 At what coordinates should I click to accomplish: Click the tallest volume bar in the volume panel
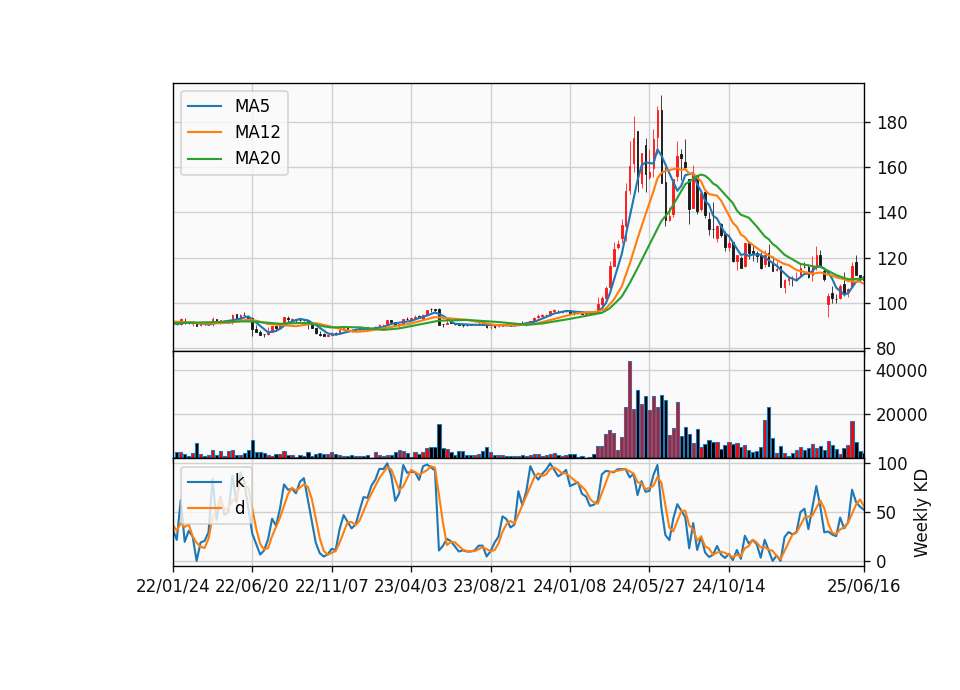click(629, 410)
